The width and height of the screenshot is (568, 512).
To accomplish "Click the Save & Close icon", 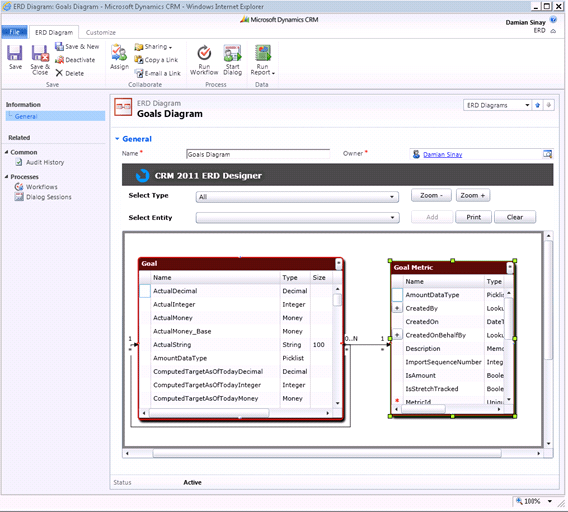I will coord(40,60).
